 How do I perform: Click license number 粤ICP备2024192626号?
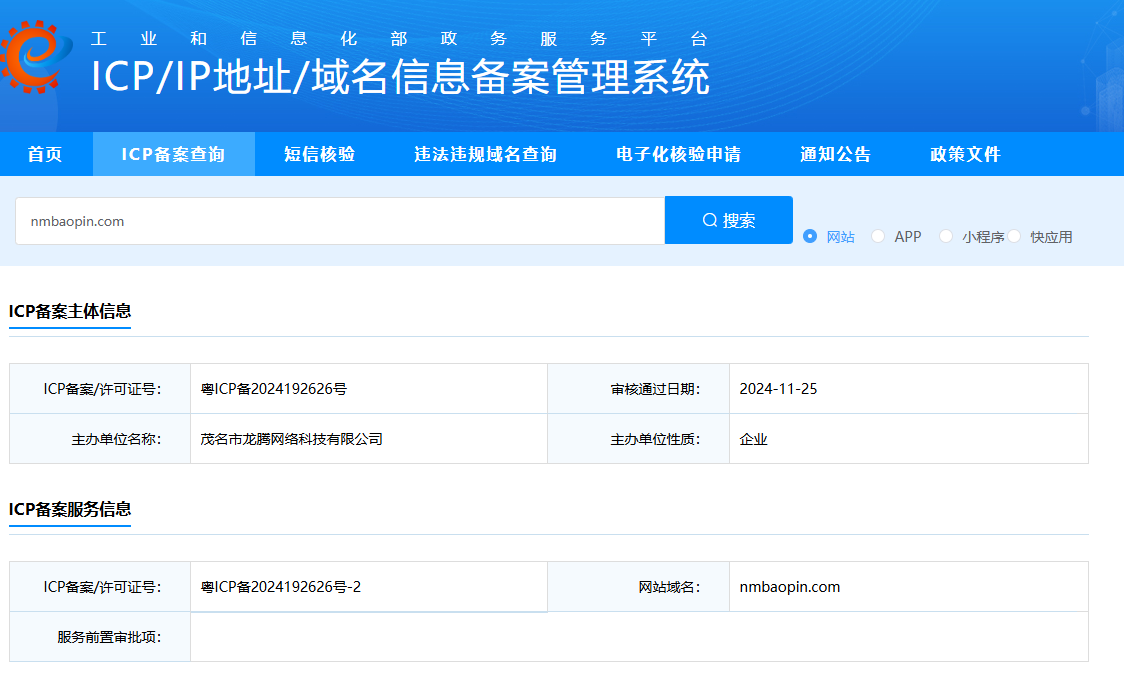[x=274, y=389]
